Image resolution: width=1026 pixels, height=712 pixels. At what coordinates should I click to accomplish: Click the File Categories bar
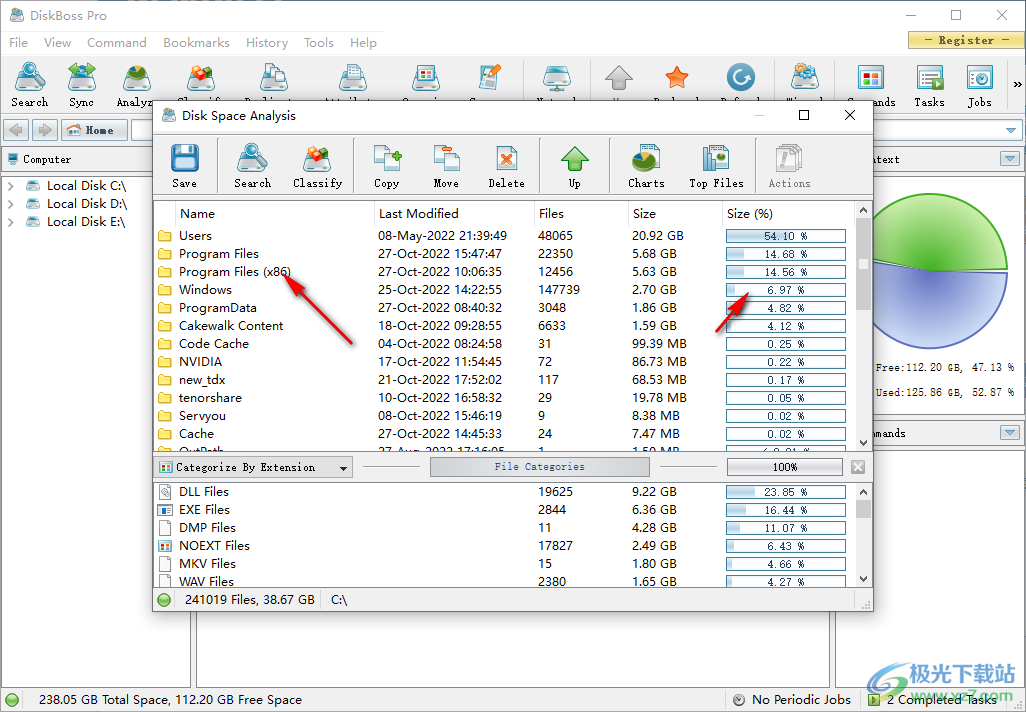point(539,467)
